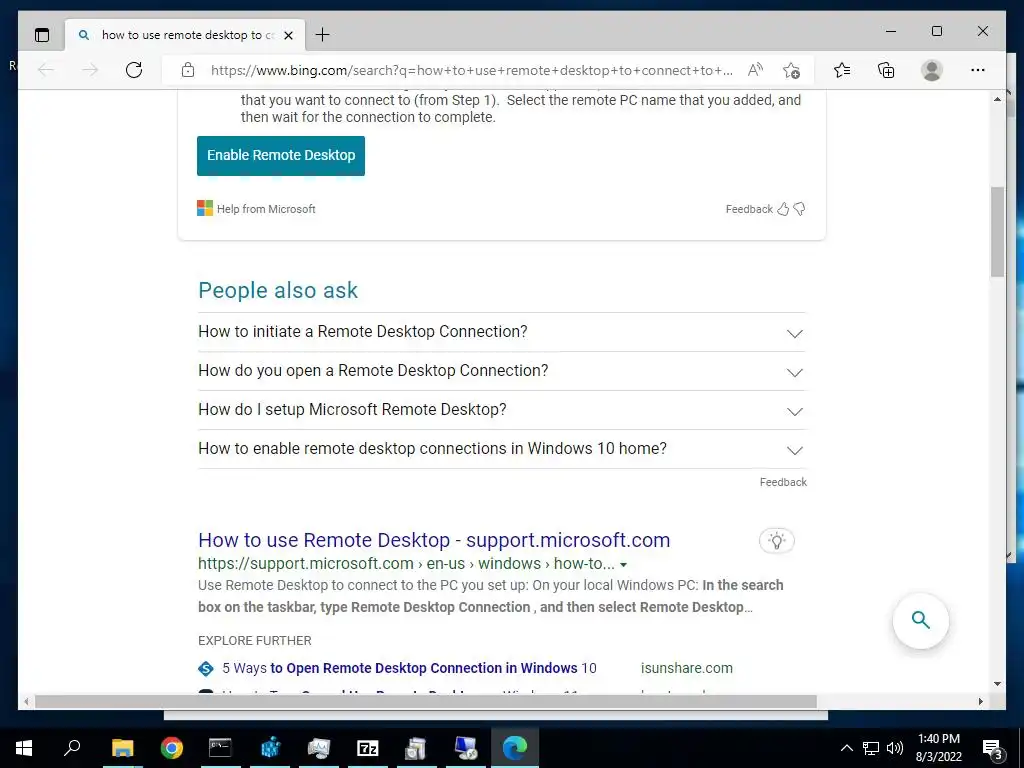Switch to Microsoft Edge taskbar icon
Screen dimensions: 1024x768
(515, 748)
